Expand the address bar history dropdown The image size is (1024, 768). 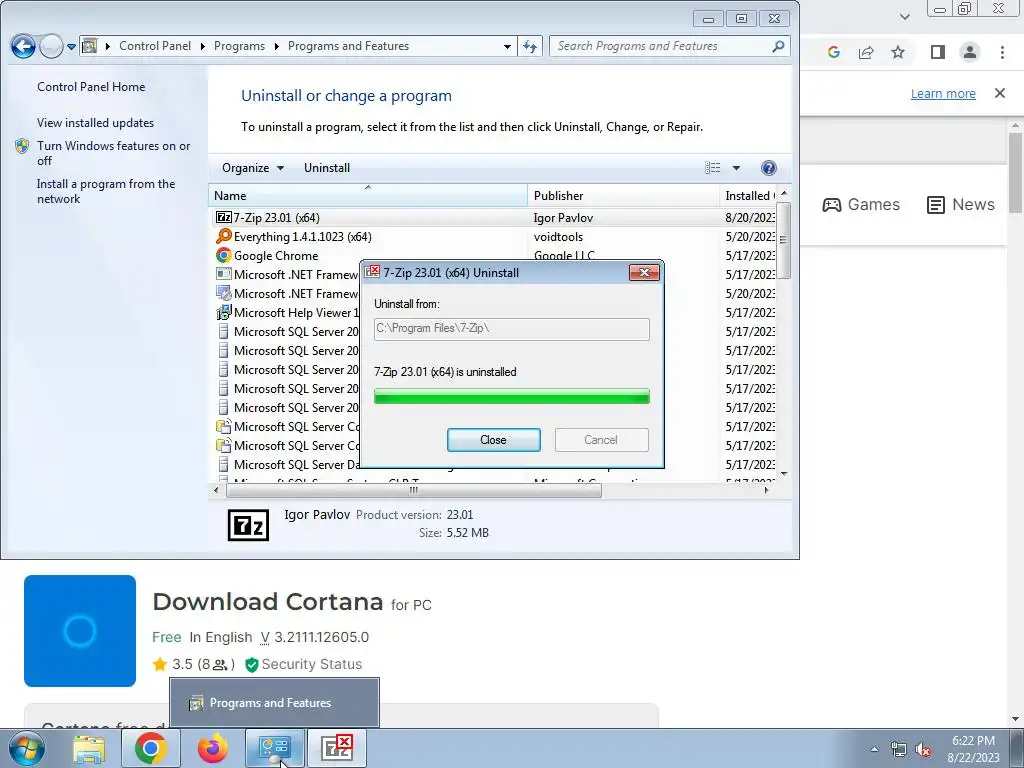coord(507,46)
